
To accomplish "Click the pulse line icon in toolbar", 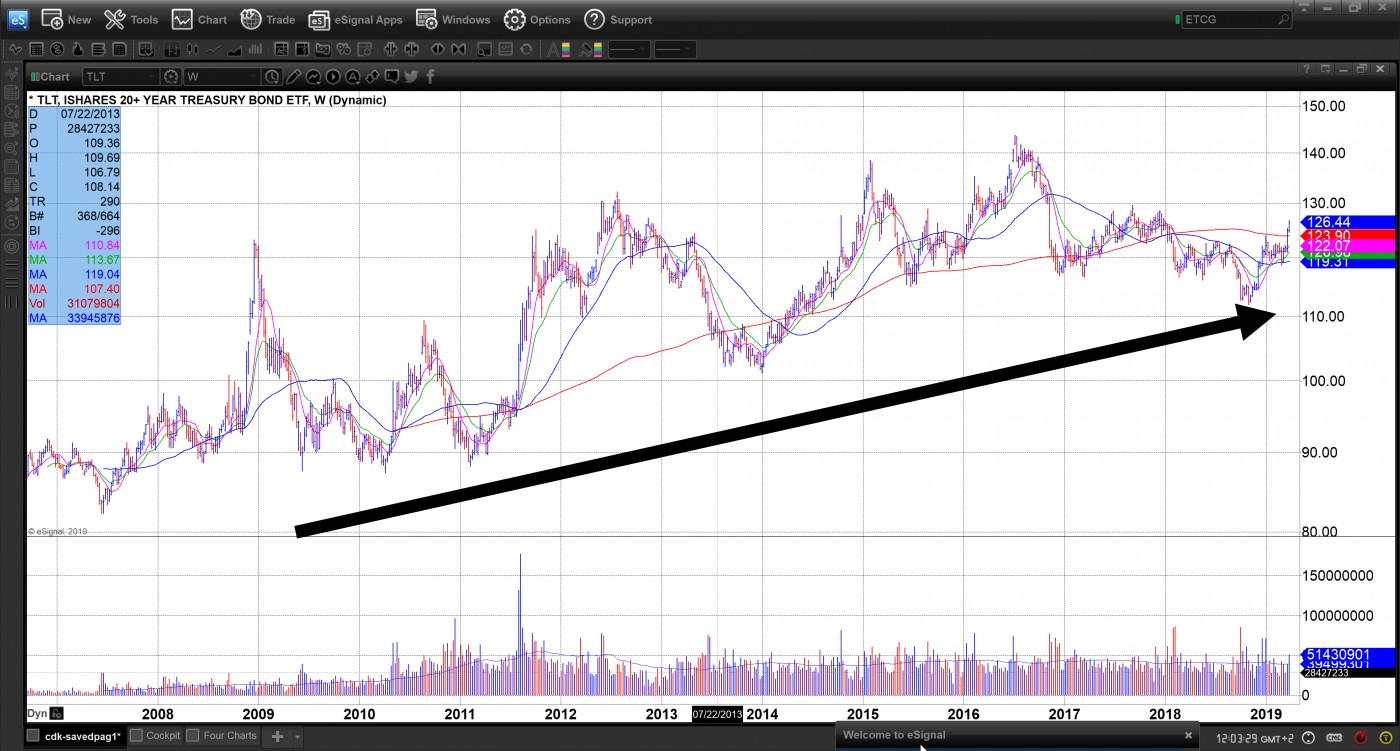I will [15, 49].
